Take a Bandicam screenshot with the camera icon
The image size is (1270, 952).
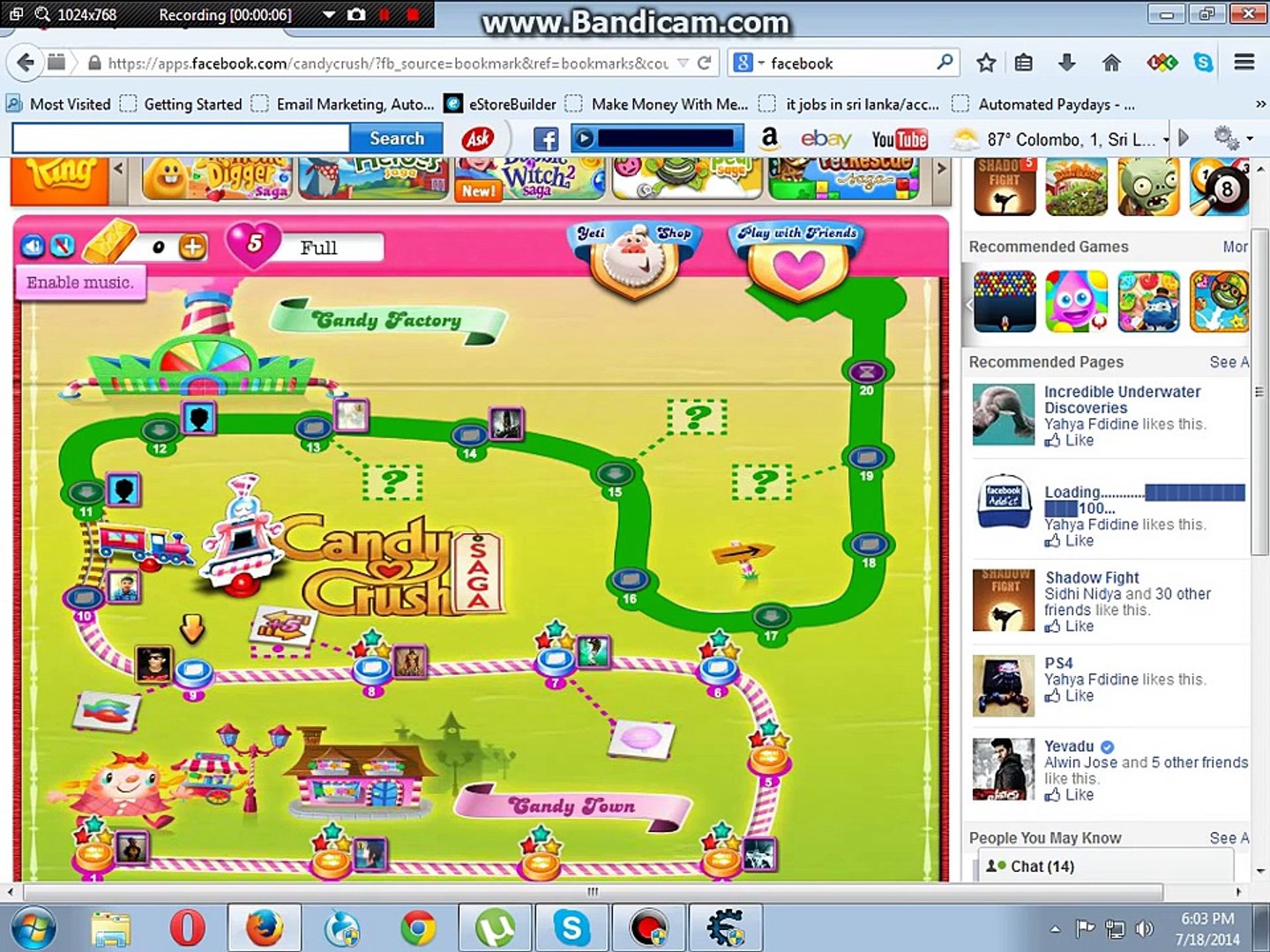(x=356, y=15)
